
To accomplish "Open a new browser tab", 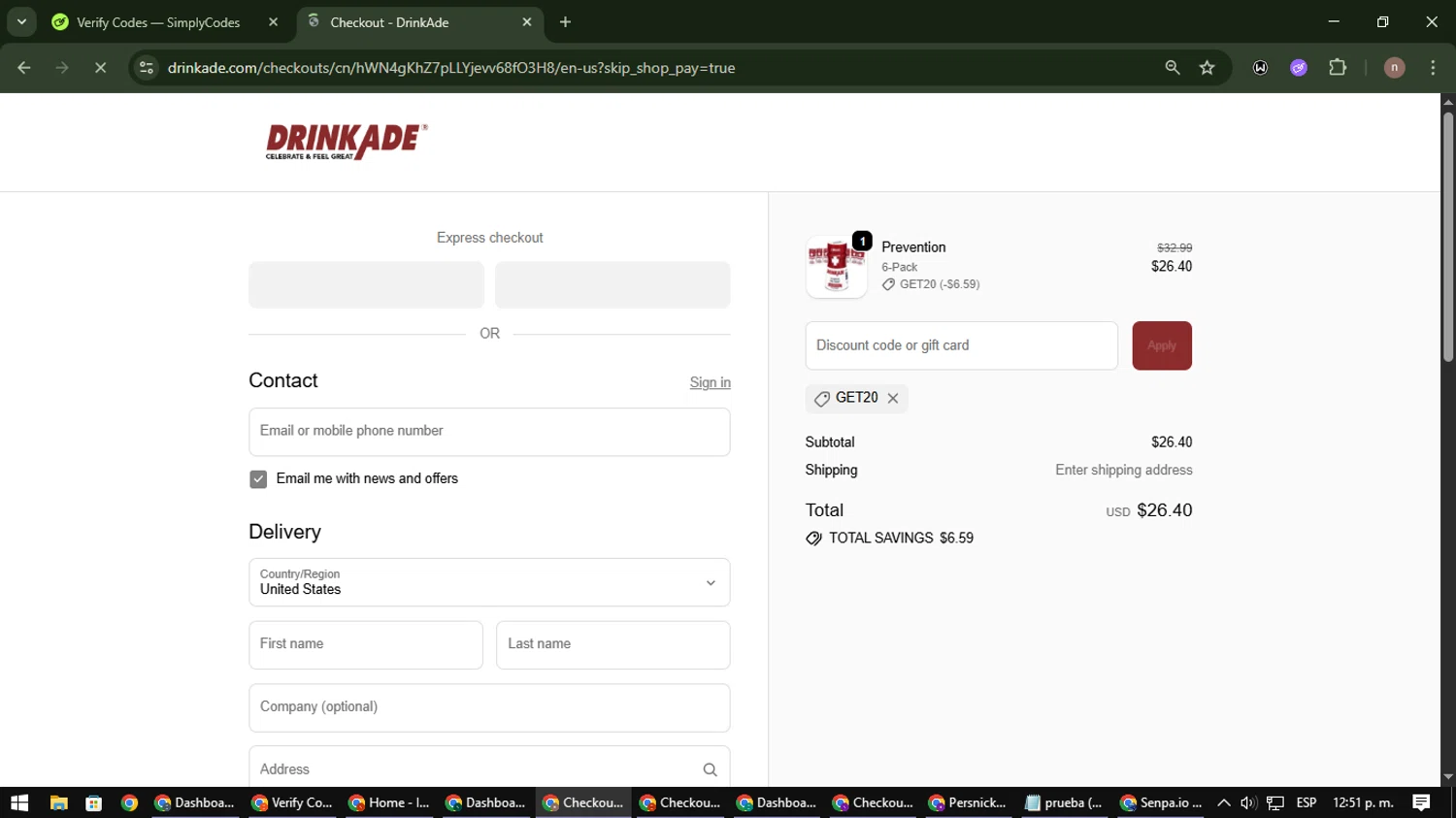I will coord(566,22).
